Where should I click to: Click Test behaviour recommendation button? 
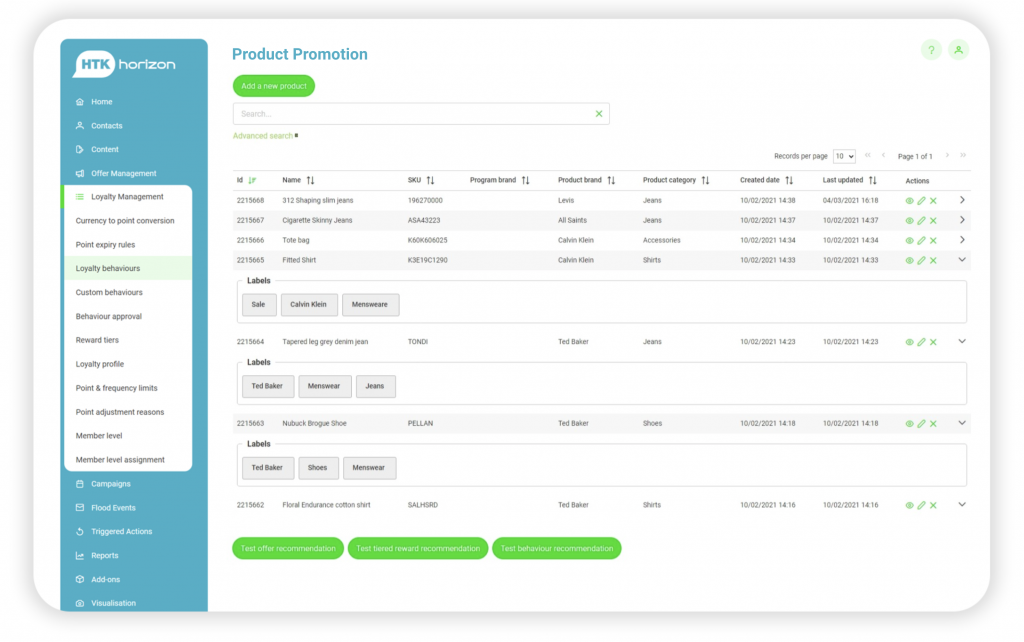click(x=556, y=549)
